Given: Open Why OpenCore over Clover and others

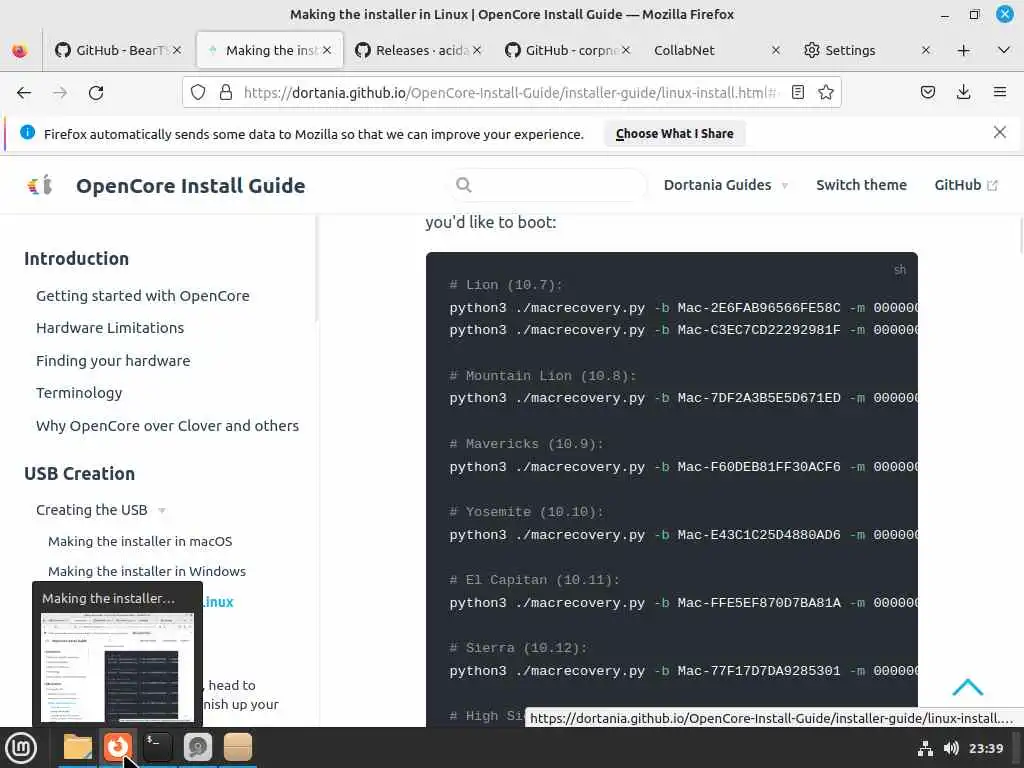Looking at the screenshot, I should point(167,426).
